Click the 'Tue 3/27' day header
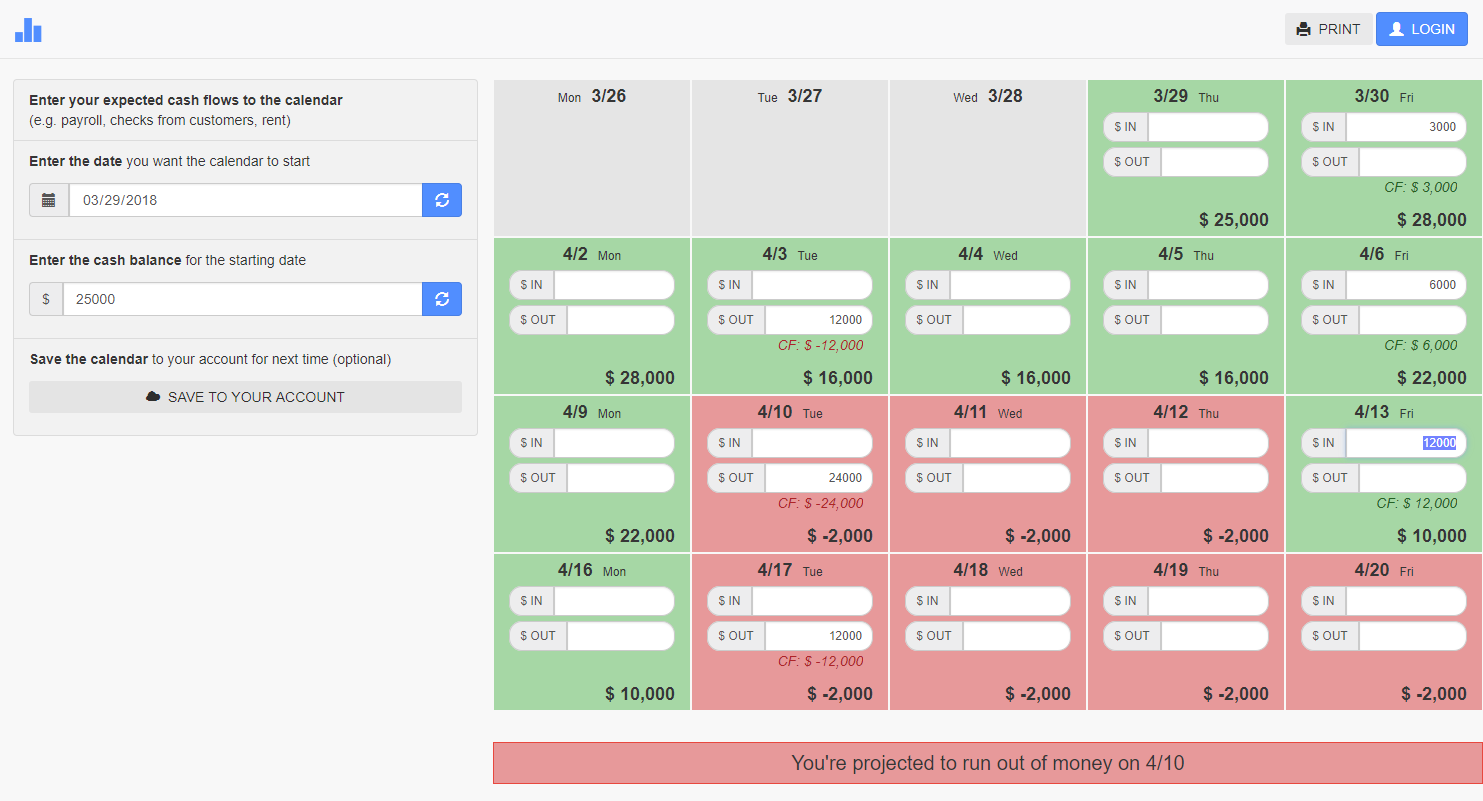The image size is (1483, 801). coord(790,96)
